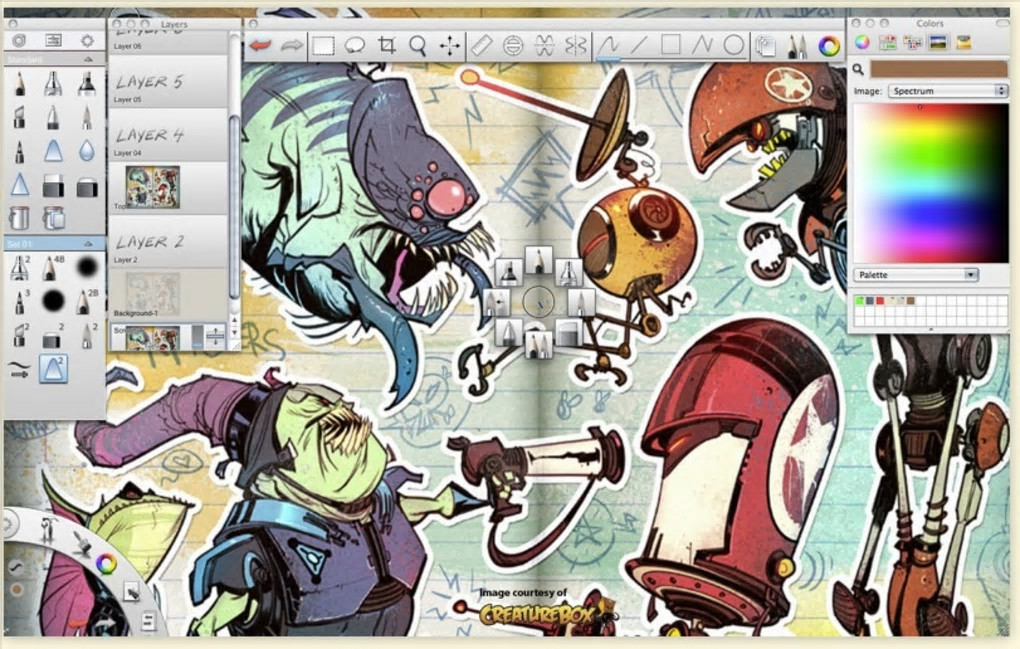Select the Soft eraser in Standard set

click(87, 187)
